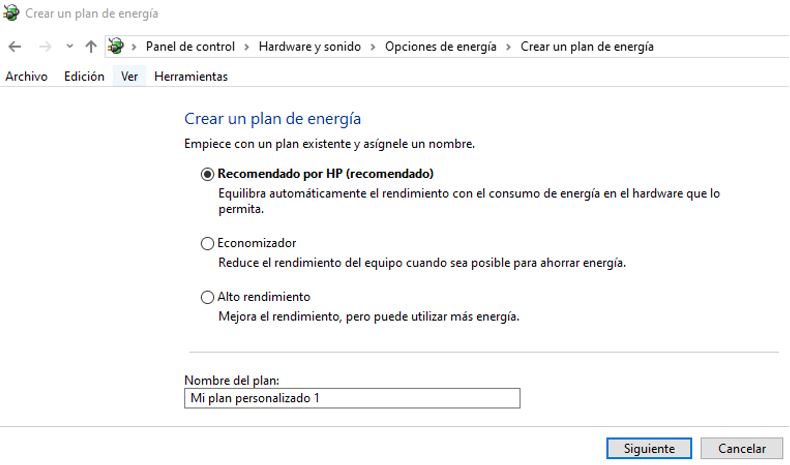The height and width of the screenshot is (465, 790).
Task: Open the Archivo menu
Action: tap(26, 76)
